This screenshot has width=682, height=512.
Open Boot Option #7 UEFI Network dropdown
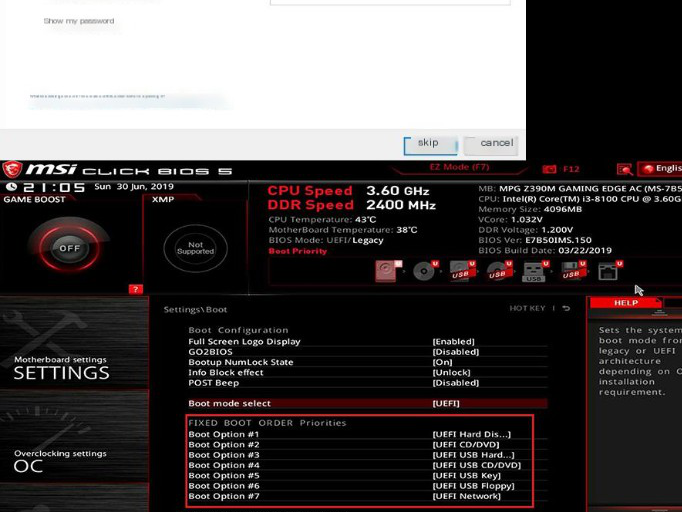click(466, 497)
